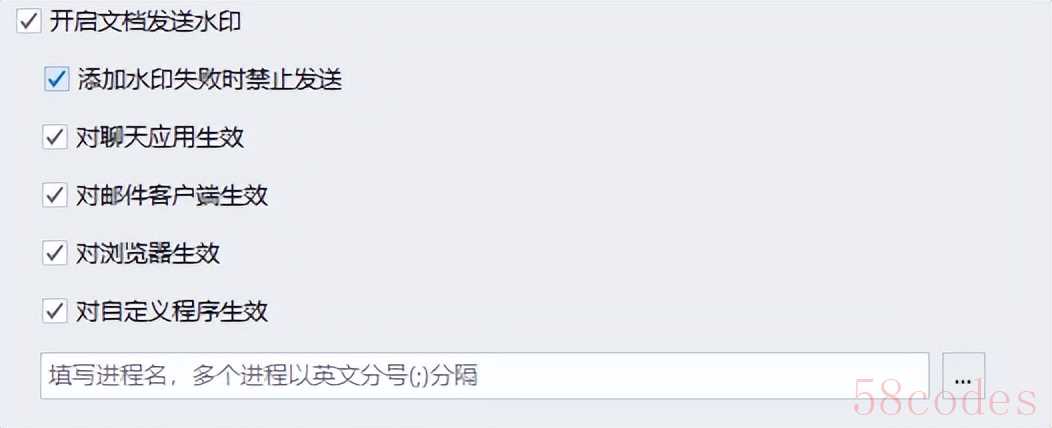The width and height of the screenshot is (1052, 428).
Task: Toggle the 添加水印失败时禁止发送 checkbox
Action: tap(56, 79)
